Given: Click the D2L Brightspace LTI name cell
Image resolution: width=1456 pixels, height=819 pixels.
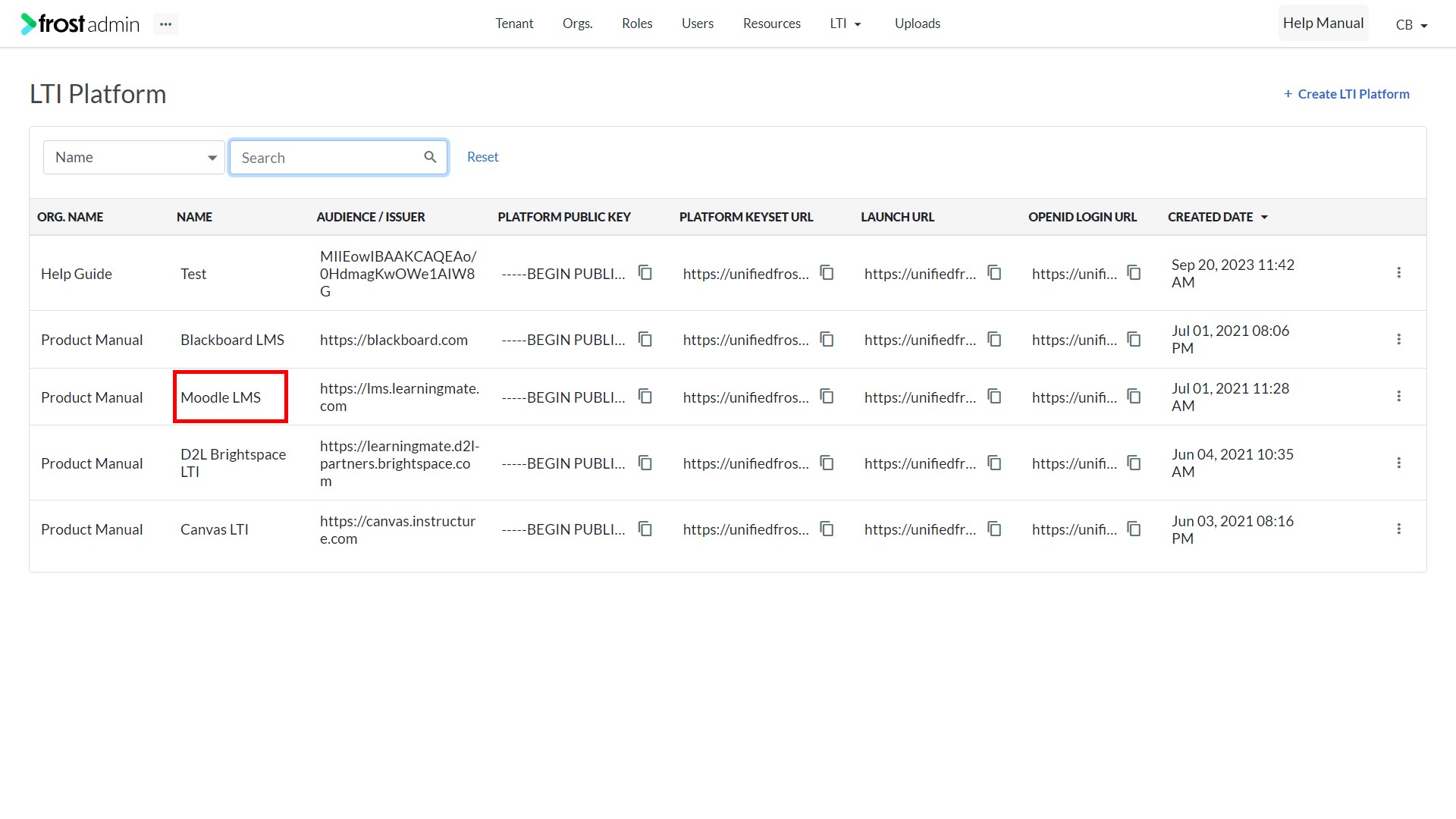Looking at the screenshot, I should [x=234, y=463].
